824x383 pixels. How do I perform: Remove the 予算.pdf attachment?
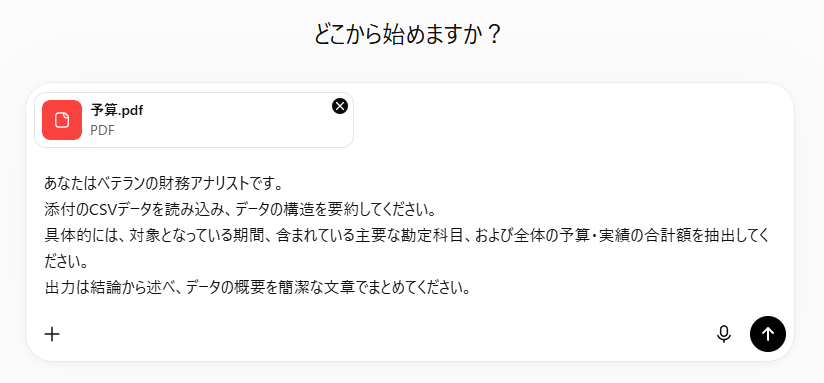point(340,106)
